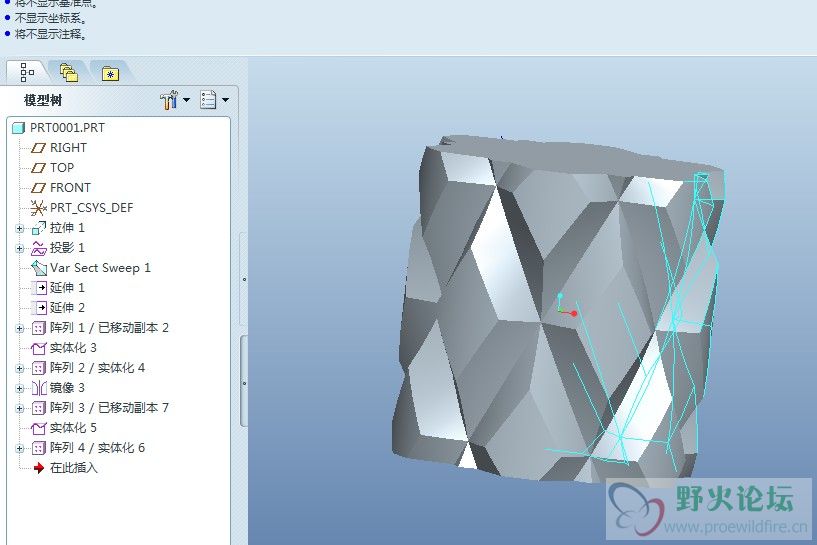
Task: Click the 阵列 2 pattern icon
Action: coord(39,368)
